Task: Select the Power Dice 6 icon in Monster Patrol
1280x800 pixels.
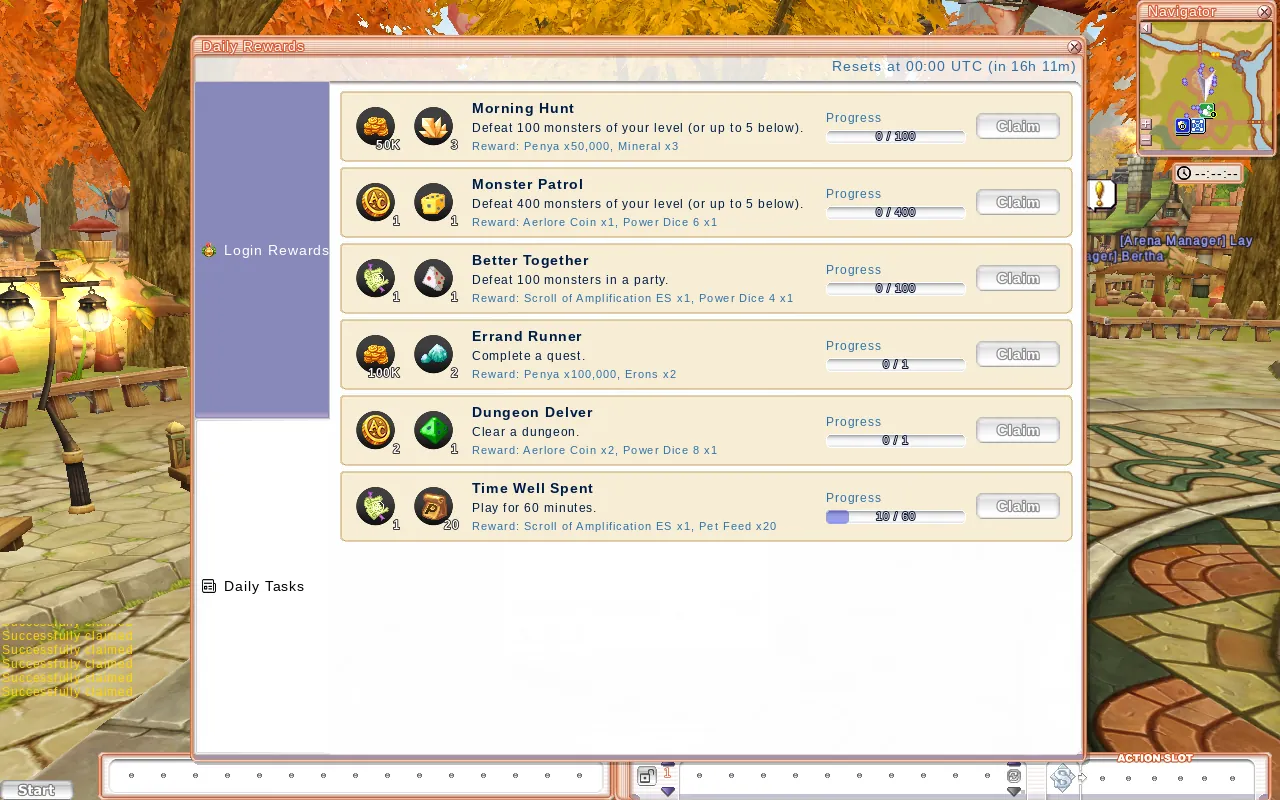Action: tap(434, 203)
